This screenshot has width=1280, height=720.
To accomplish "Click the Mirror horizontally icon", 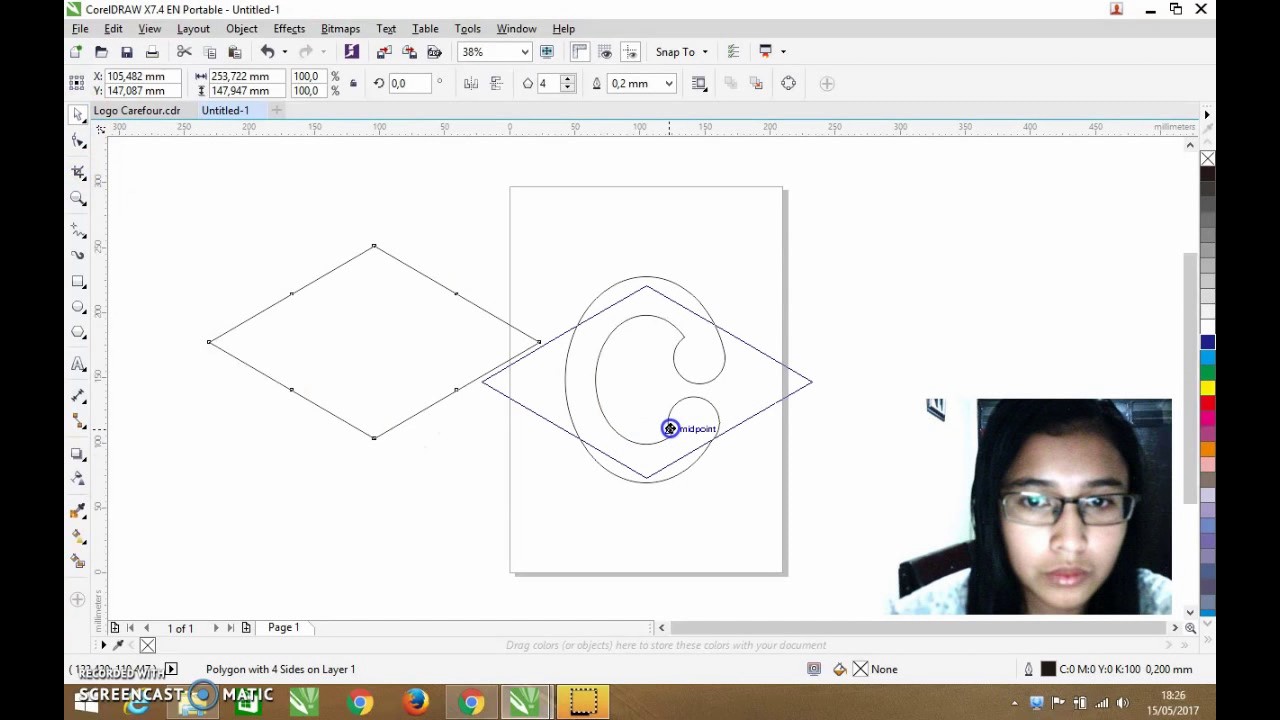I will pos(471,84).
